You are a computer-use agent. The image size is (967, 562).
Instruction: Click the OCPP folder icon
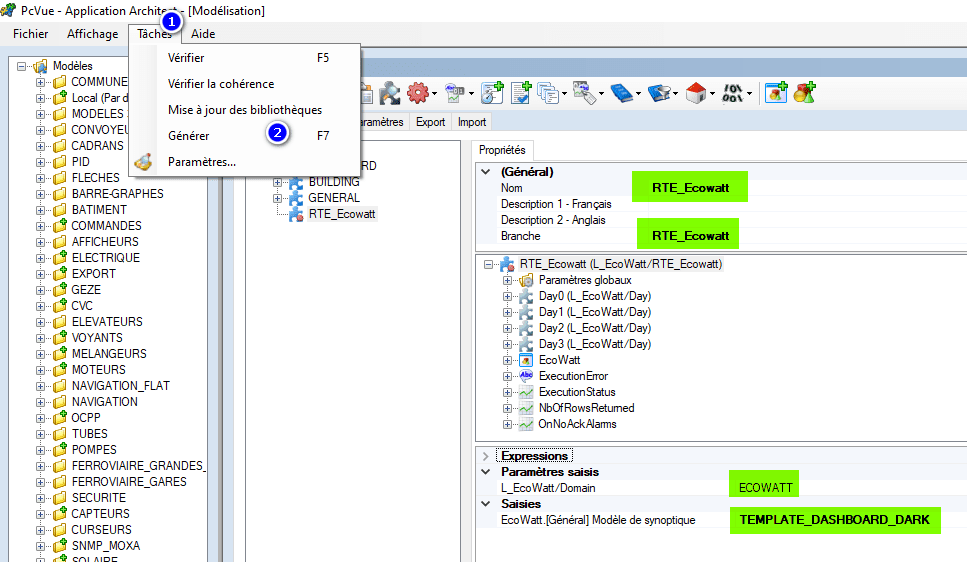click(x=60, y=418)
